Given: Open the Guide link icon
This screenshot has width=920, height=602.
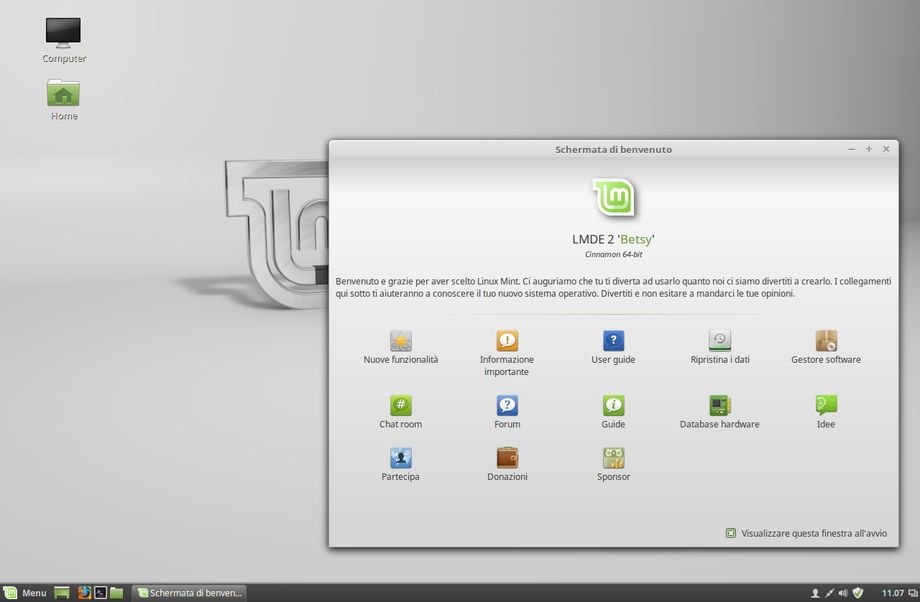Looking at the screenshot, I should tap(613, 406).
